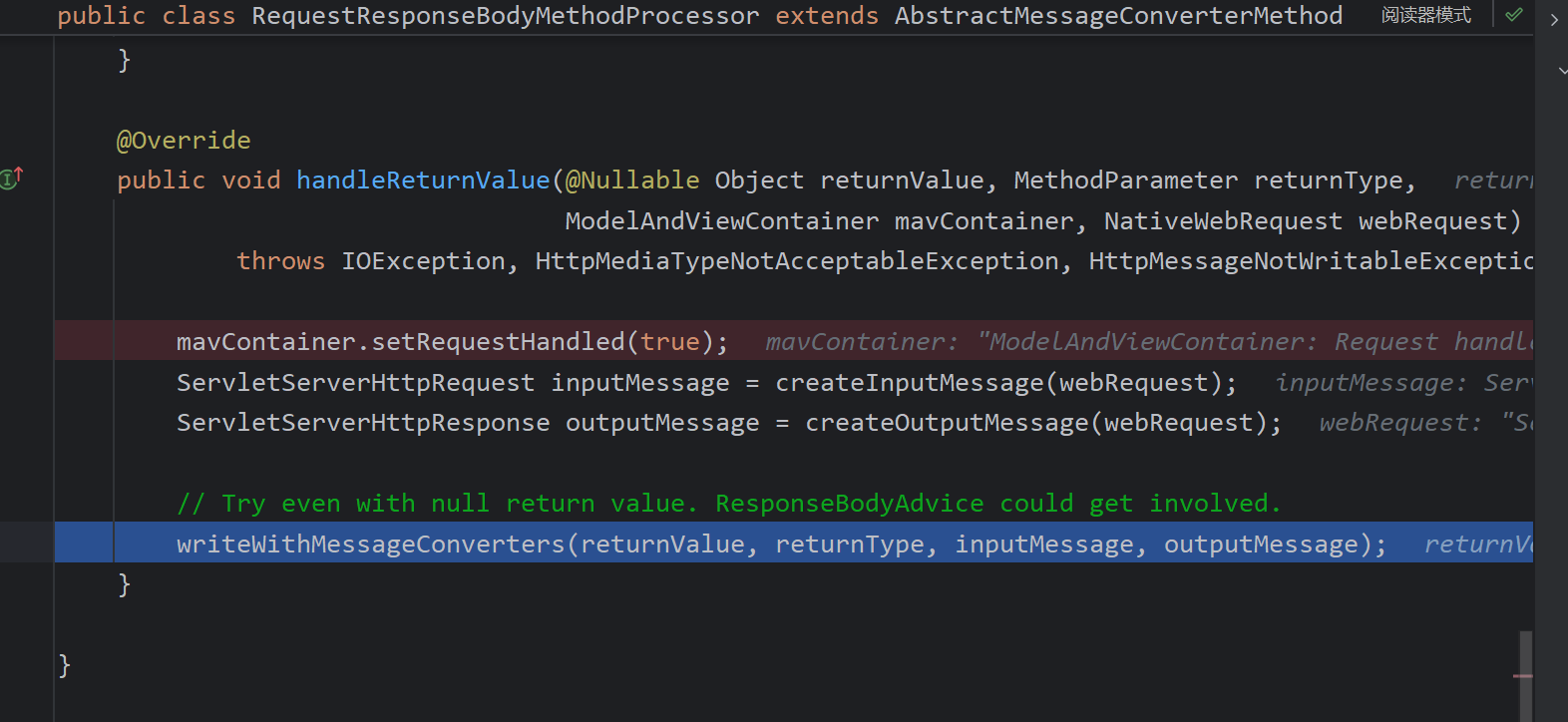This screenshot has height=722, width=1568.
Task: Click createInputMessage method call
Action: click(909, 383)
